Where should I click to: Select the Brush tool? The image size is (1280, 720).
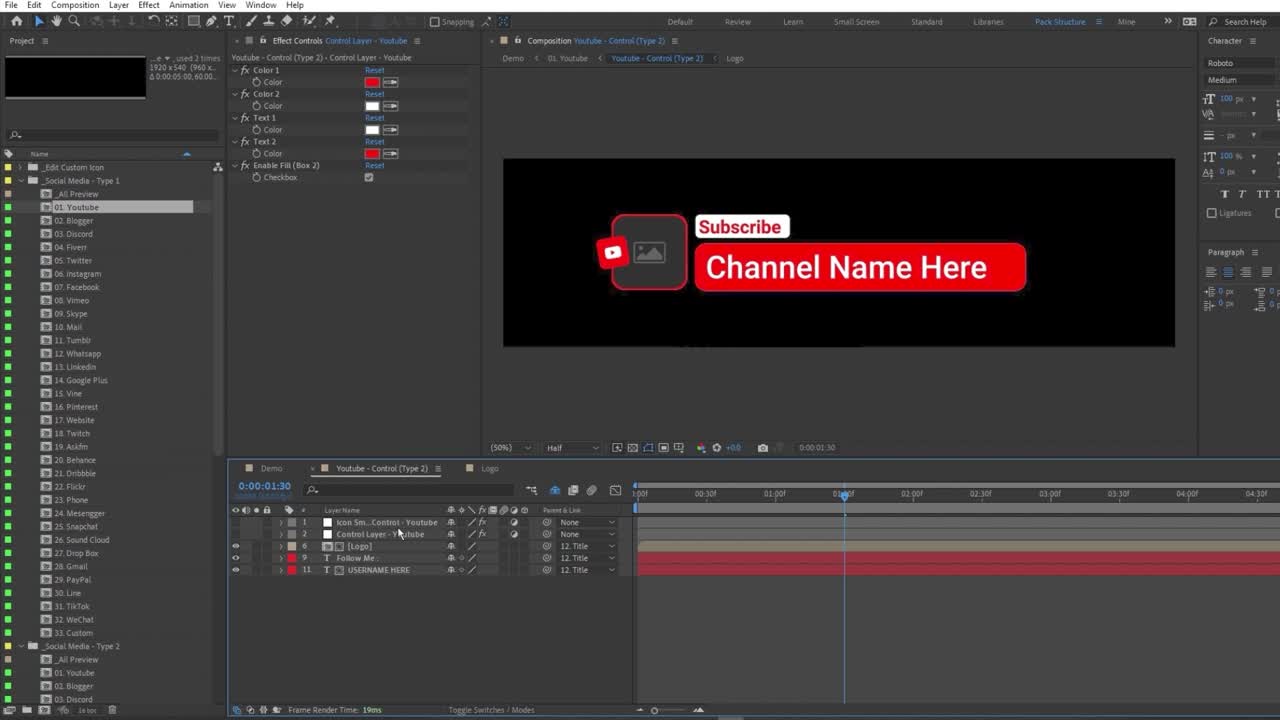(252, 20)
